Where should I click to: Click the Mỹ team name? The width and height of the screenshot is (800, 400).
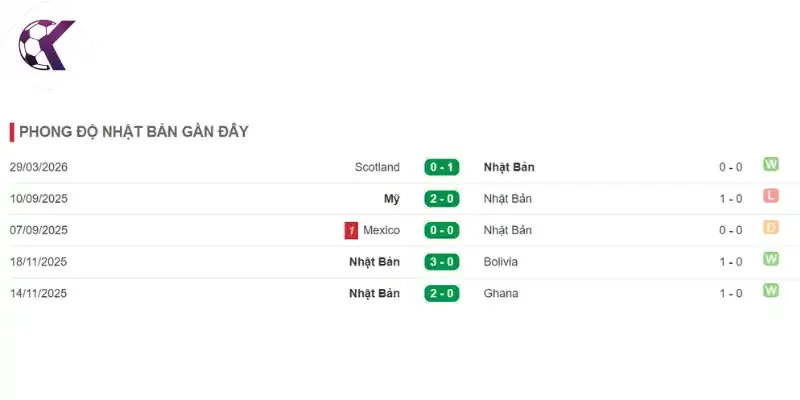tap(392, 199)
